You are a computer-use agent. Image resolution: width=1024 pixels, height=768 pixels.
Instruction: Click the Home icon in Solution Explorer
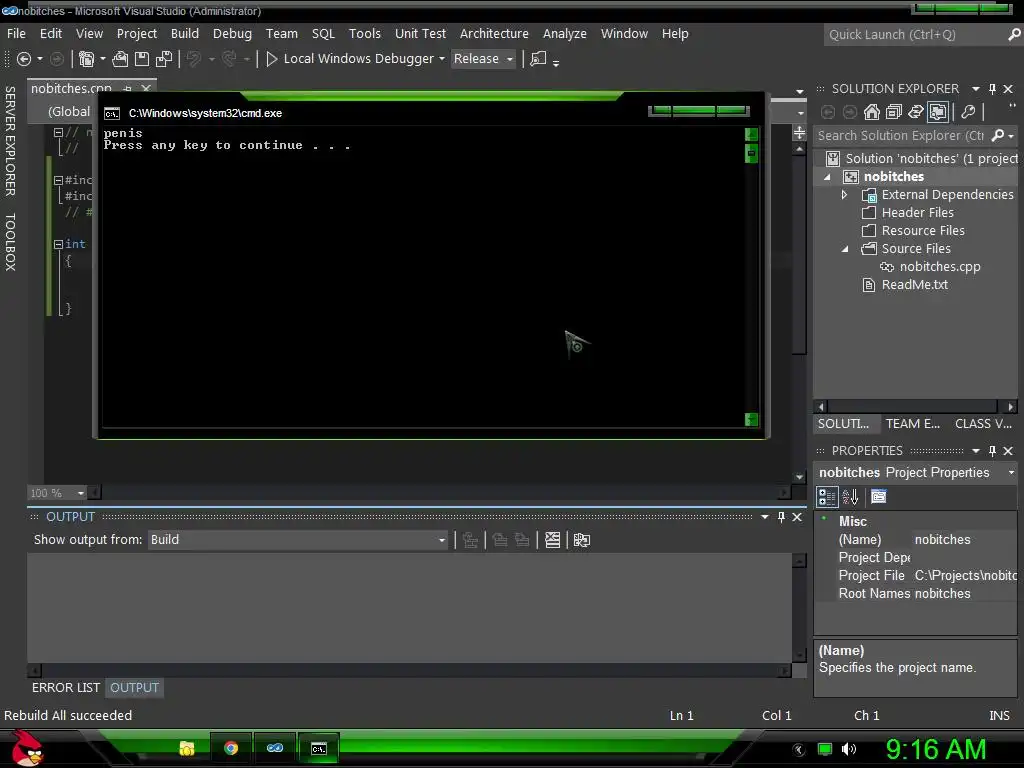coord(872,112)
